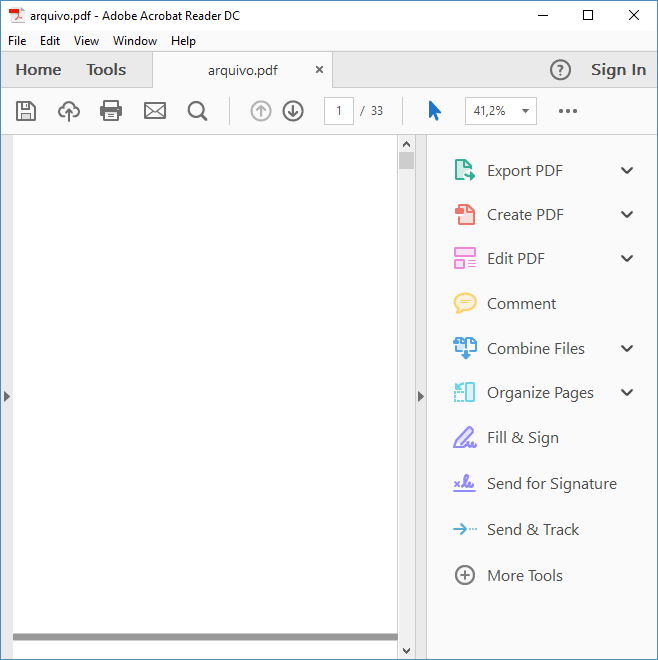Click the Sign In link
This screenshot has height=660, width=658.
point(618,70)
